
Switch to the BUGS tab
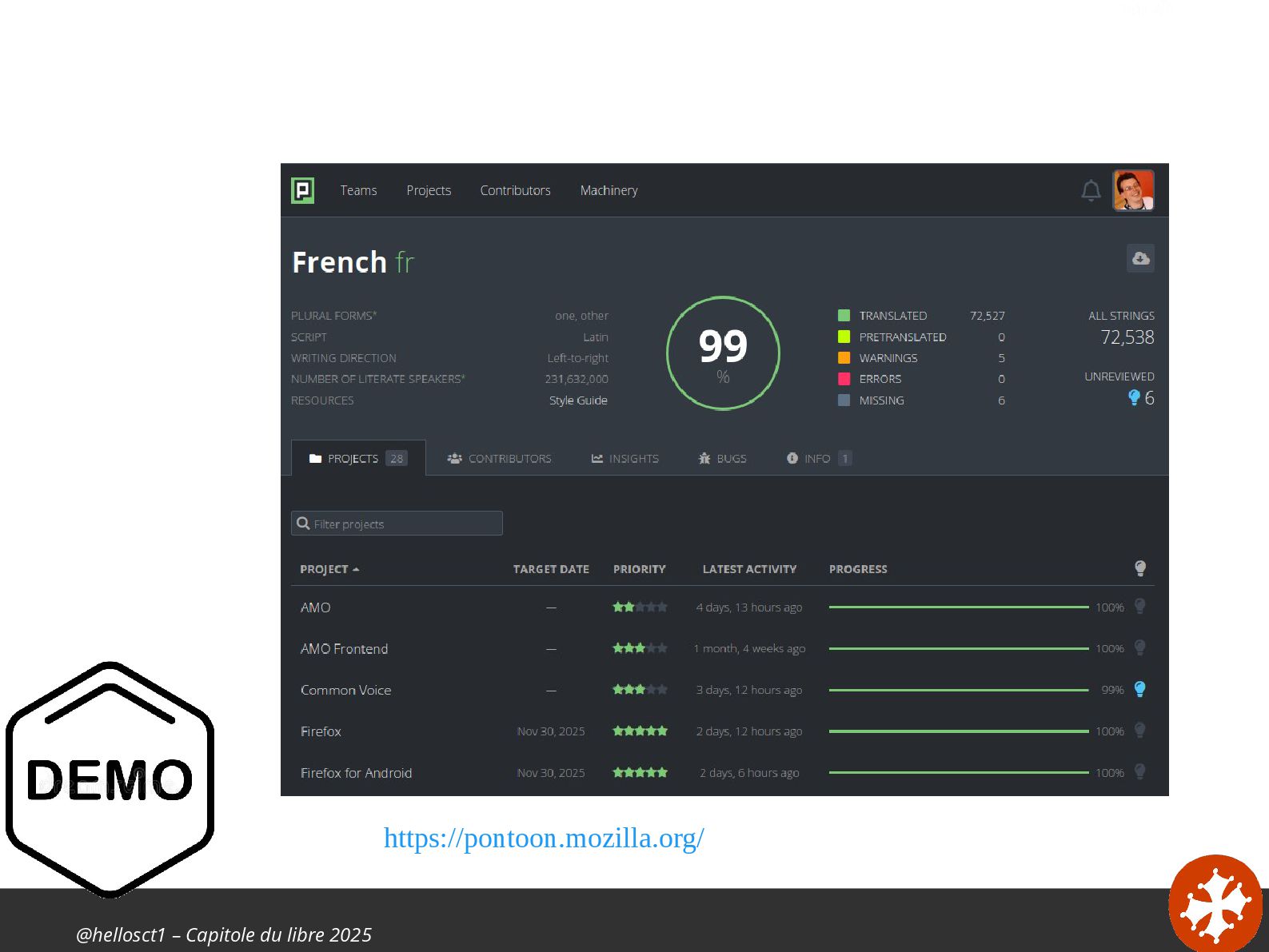[722, 459]
